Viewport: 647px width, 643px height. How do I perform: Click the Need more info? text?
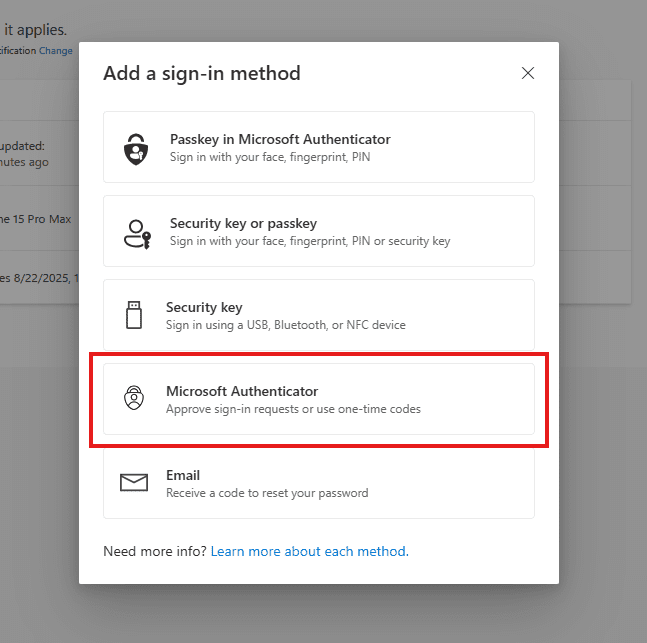155,551
